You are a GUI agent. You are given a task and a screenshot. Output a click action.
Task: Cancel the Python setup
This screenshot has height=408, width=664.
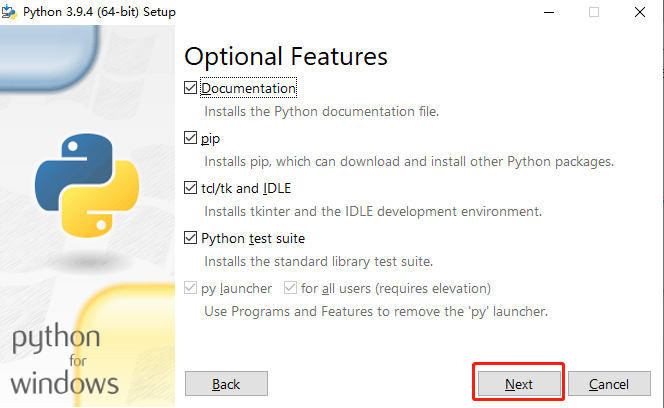(609, 384)
